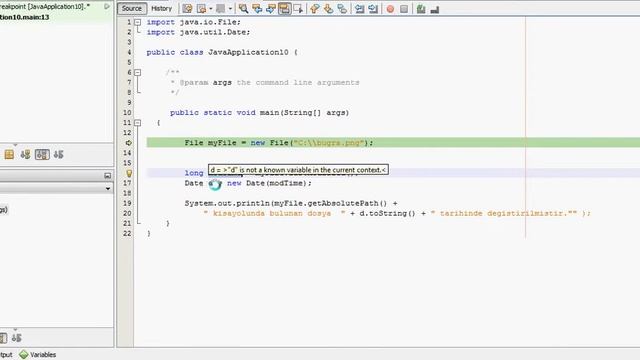The height and width of the screenshot is (360, 640).
Task: Click the navigate Back toolbar icon
Action: click(202, 9)
